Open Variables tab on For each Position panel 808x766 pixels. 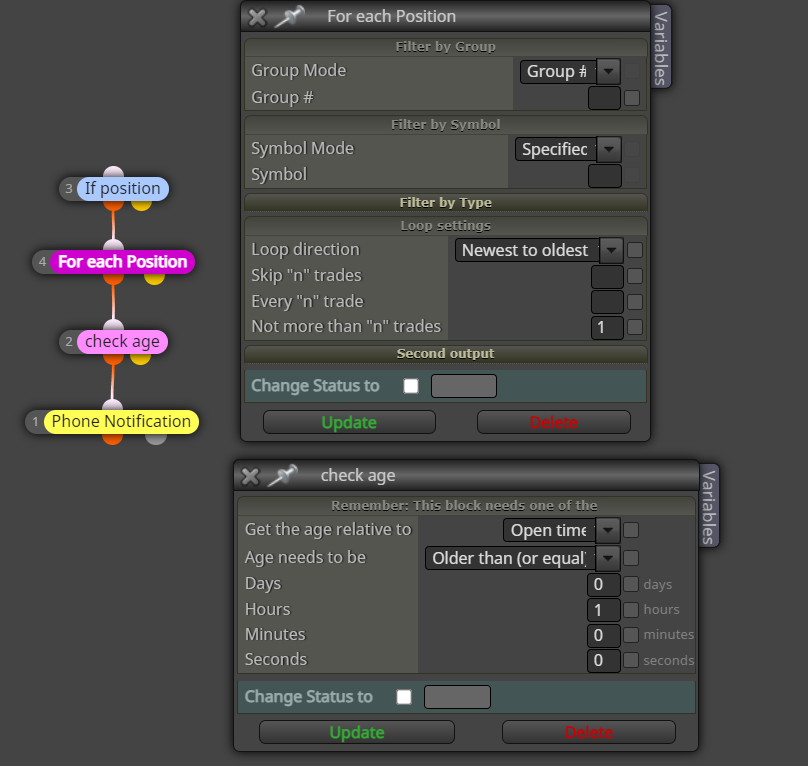[x=661, y=47]
